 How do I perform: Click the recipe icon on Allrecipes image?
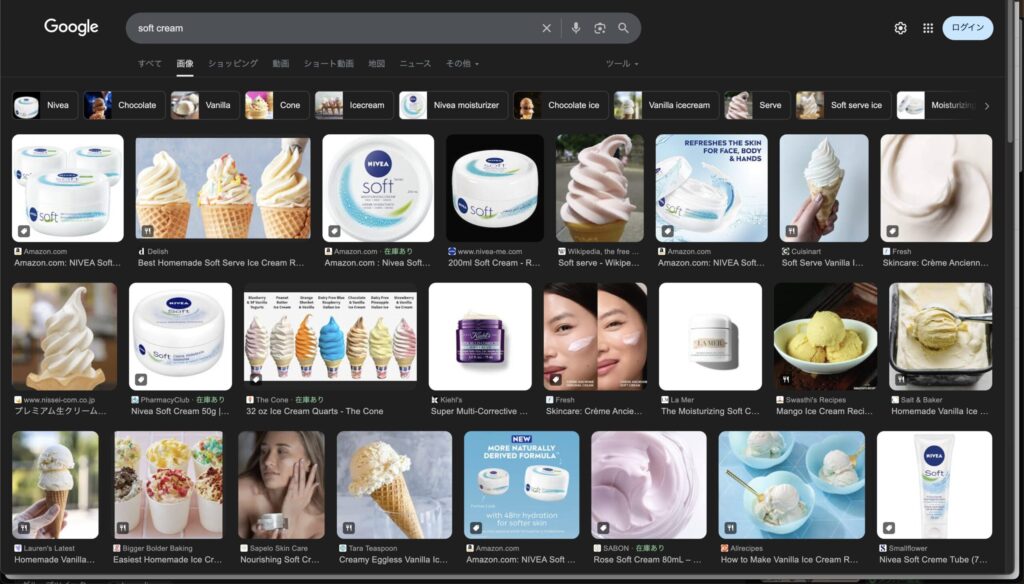click(730, 528)
